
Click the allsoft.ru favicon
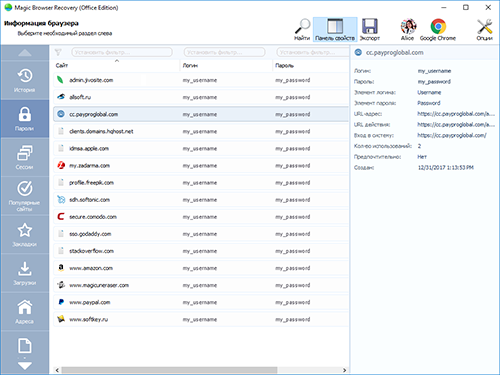[61, 97]
